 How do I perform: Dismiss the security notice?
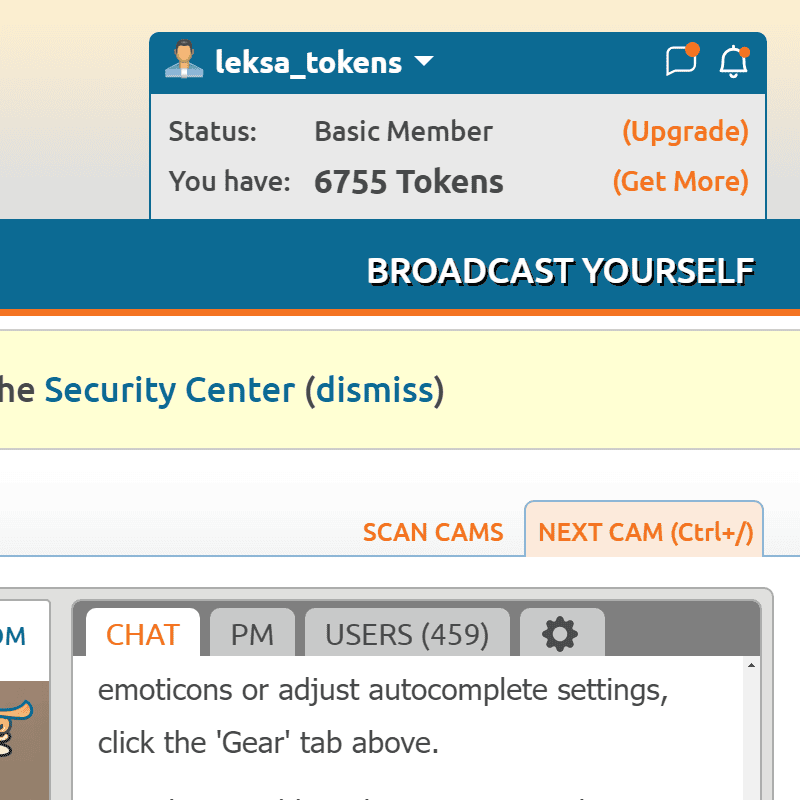(375, 390)
